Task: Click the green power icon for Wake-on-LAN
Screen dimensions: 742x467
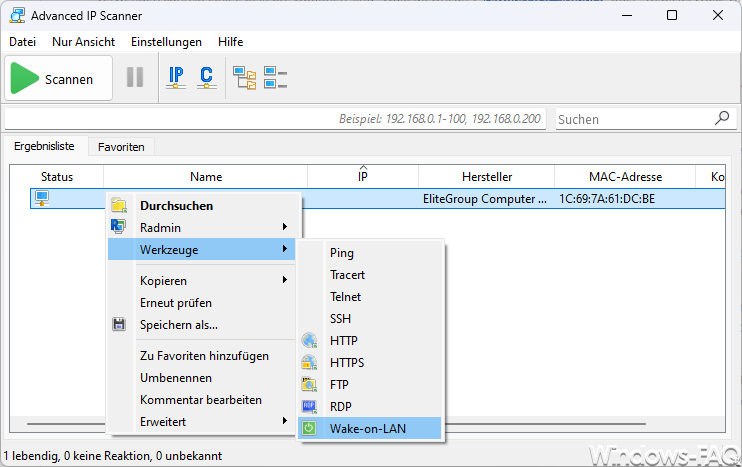Action: (x=309, y=428)
